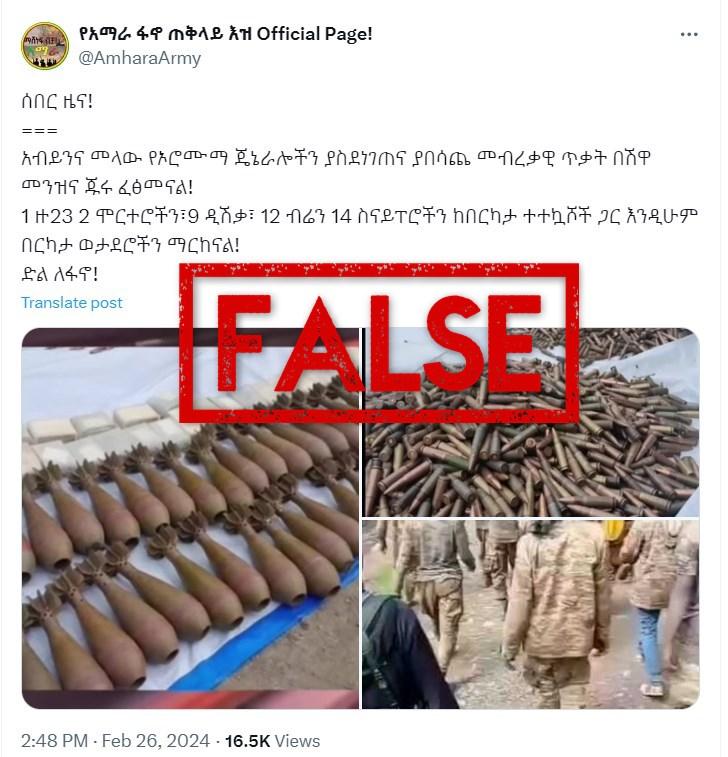Open the Official Page display name

(225, 34)
